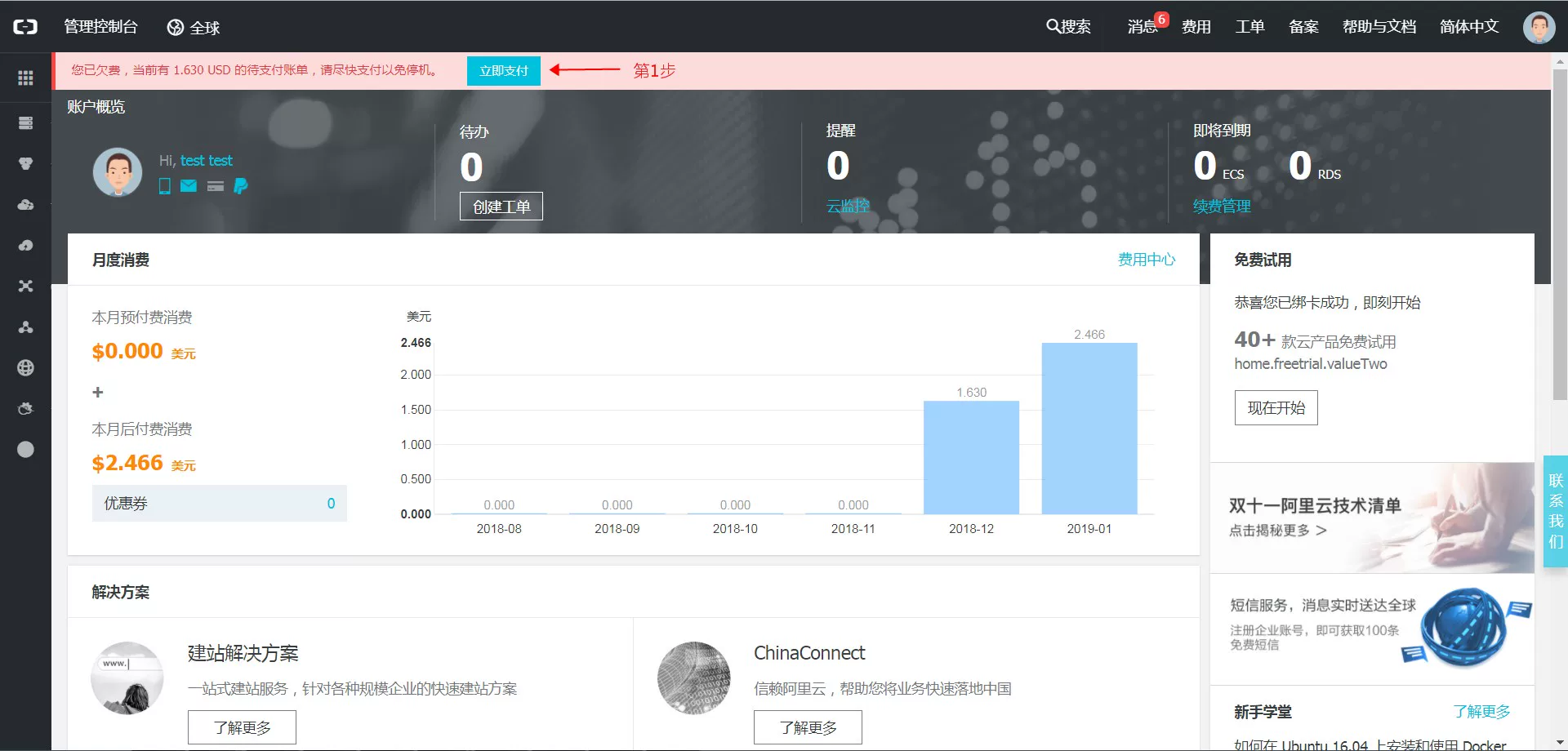
Task: Open the product grid menu in sidebar
Action: pos(25,78)
